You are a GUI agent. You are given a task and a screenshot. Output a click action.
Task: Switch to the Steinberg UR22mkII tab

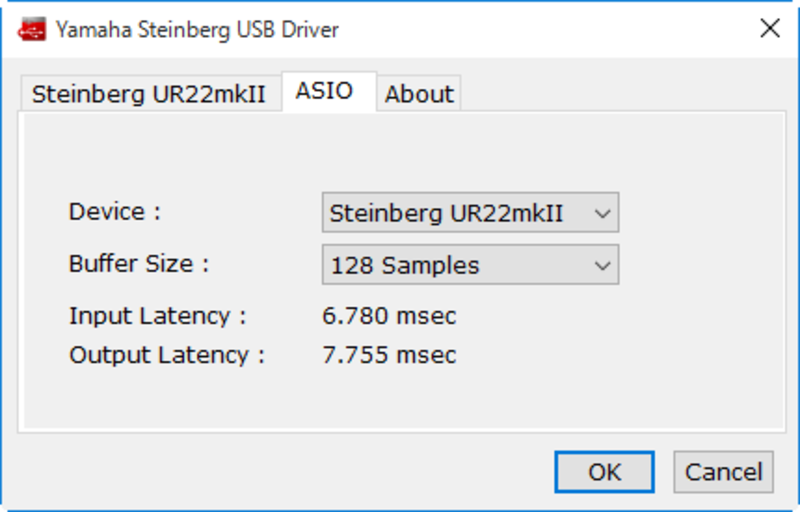pyautogui.click(x=151, y=93)
